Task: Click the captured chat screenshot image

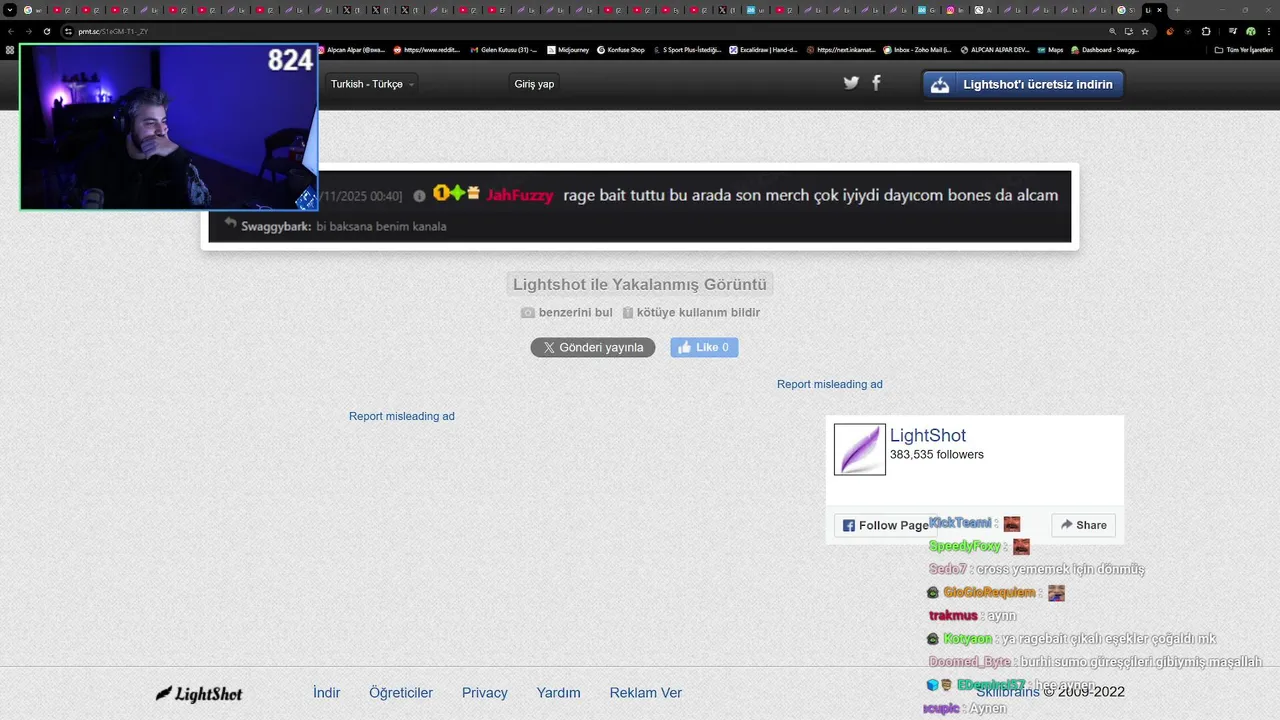Action: [640, 206]
